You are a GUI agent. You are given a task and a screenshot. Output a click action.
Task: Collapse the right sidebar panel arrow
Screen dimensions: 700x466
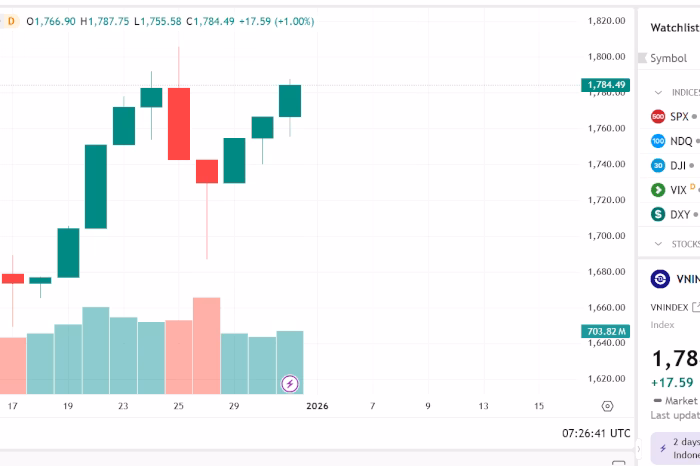pyautogui.click(x=638, y=449)
